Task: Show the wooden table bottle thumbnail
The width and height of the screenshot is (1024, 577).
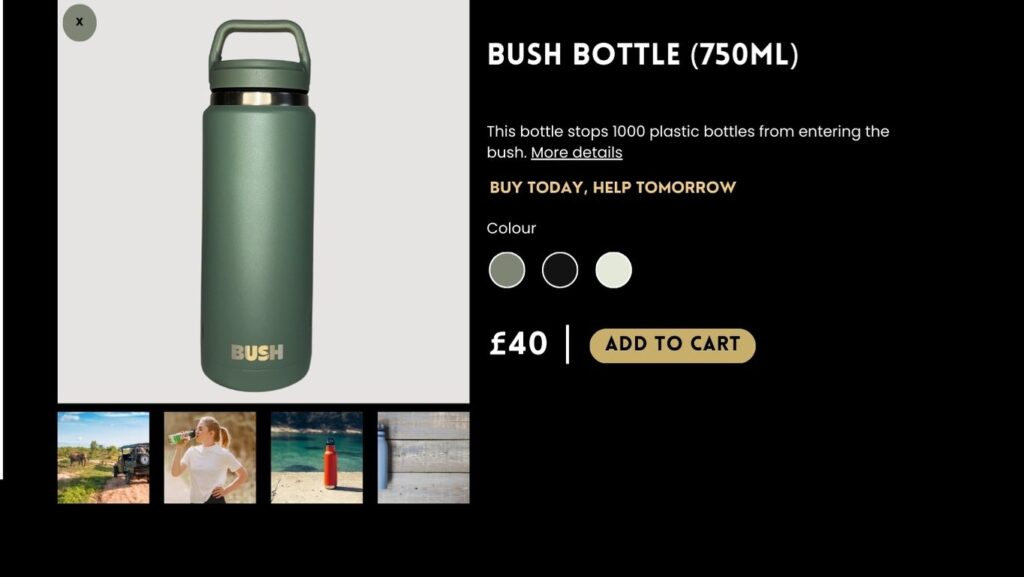Action: [x=423, y=458]
